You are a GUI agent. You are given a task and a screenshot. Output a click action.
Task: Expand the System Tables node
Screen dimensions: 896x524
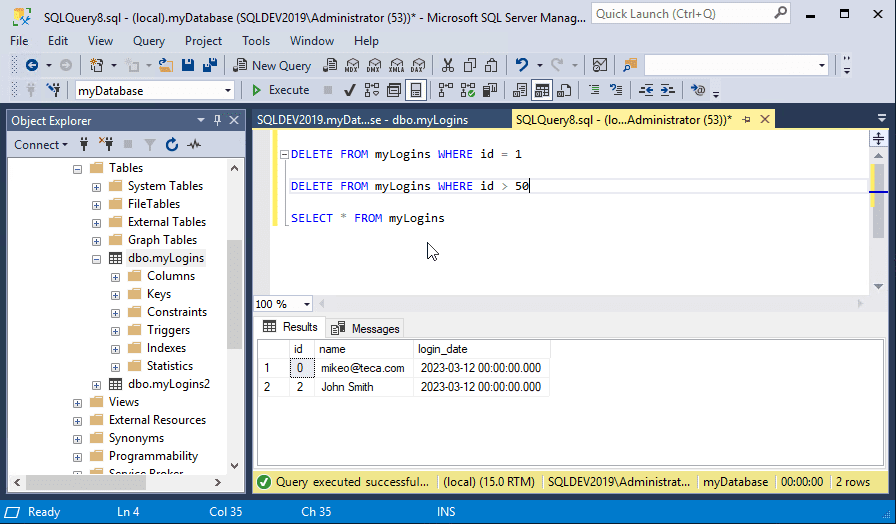click(x=97, y=187)
